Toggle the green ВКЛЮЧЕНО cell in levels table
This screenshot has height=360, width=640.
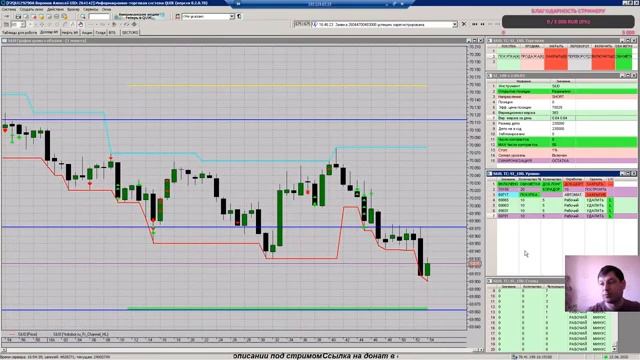point(508,184)
